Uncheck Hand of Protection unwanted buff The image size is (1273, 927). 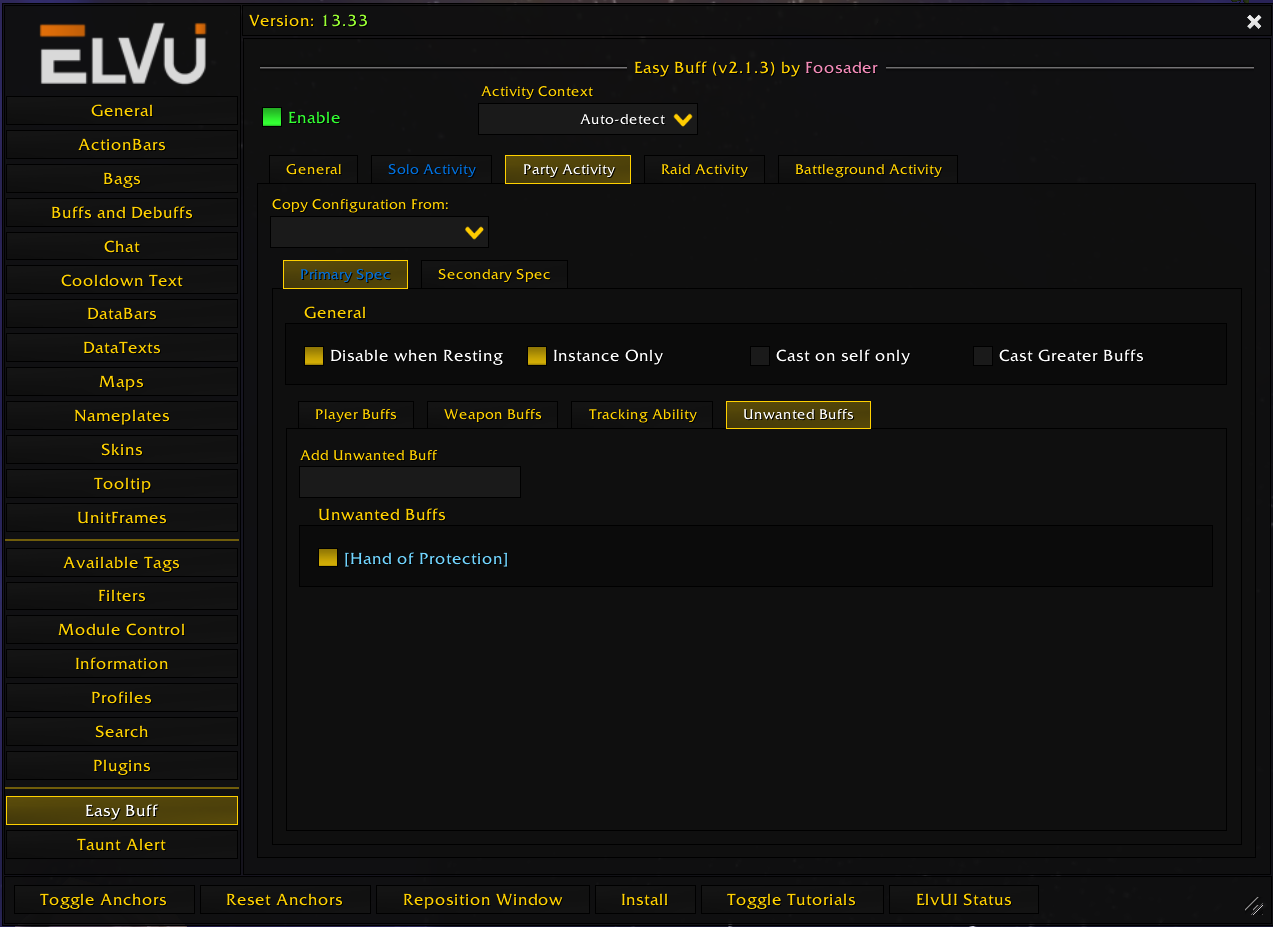(x=328, y=558)
